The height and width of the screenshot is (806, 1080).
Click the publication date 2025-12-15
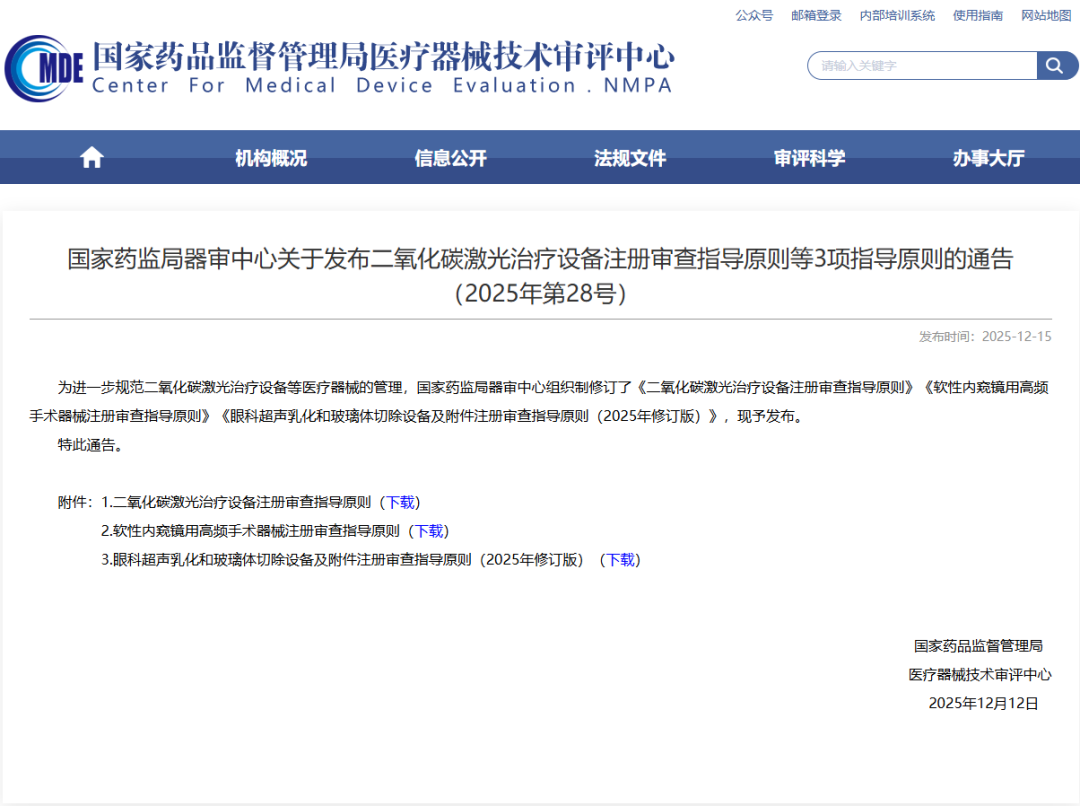point(1016,336)
